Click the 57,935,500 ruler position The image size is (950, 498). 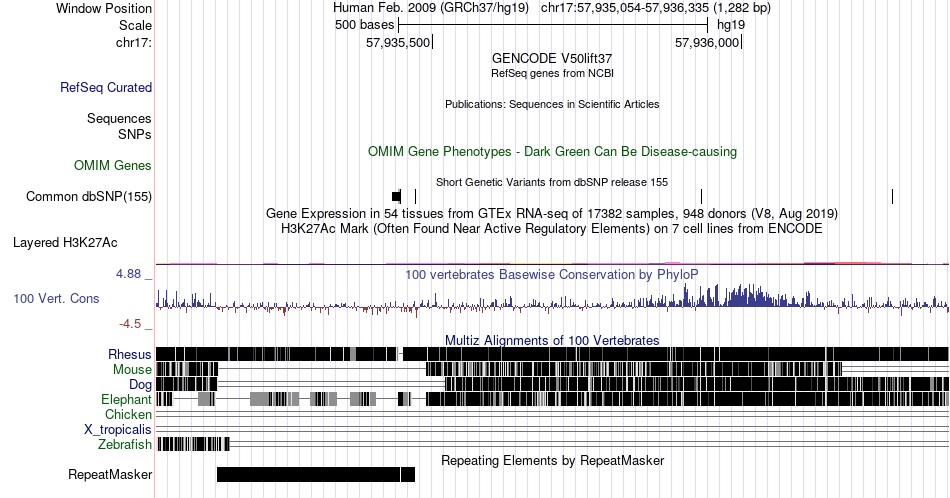point(398,42)
